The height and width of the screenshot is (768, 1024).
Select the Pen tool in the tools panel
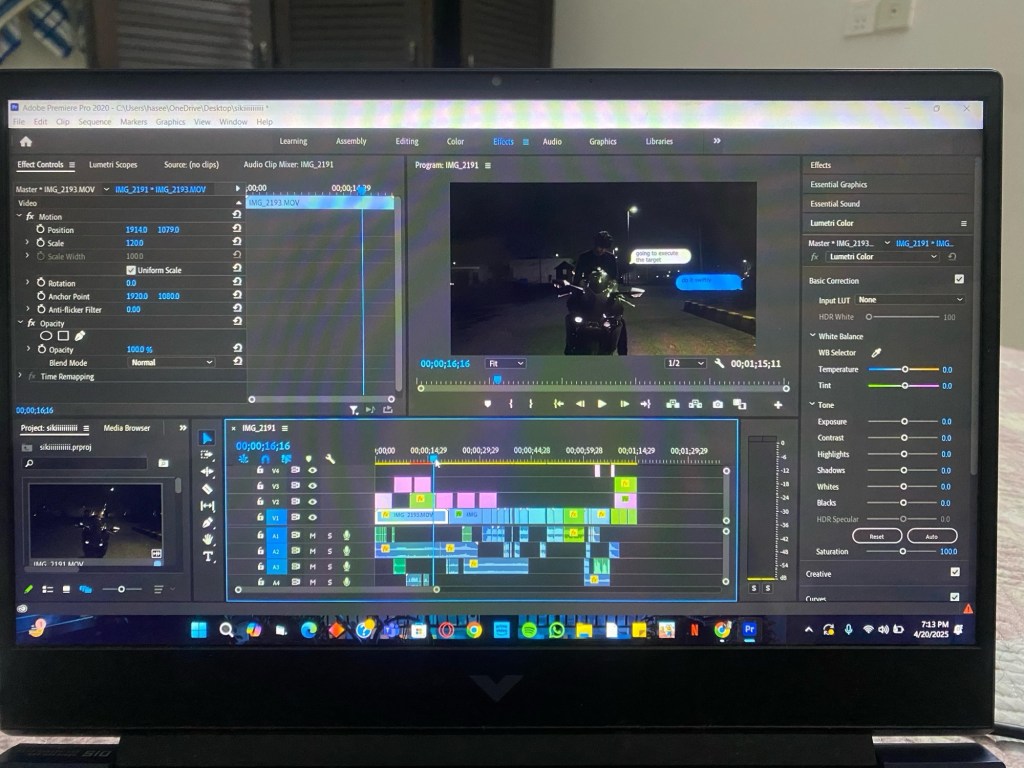tap(208, 523)
